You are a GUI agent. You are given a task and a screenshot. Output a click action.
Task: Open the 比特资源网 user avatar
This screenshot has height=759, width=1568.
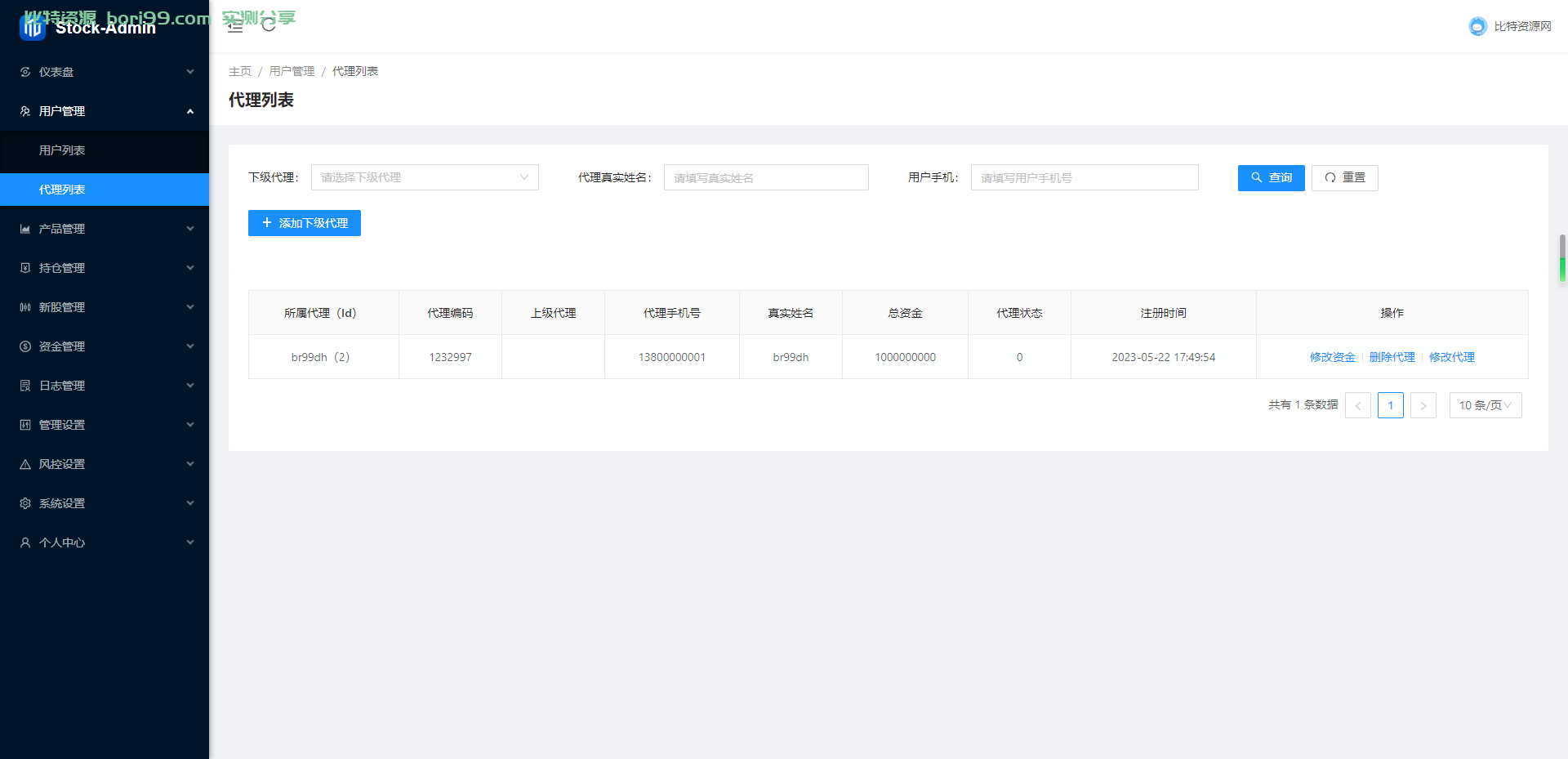tap(1477, 26)
